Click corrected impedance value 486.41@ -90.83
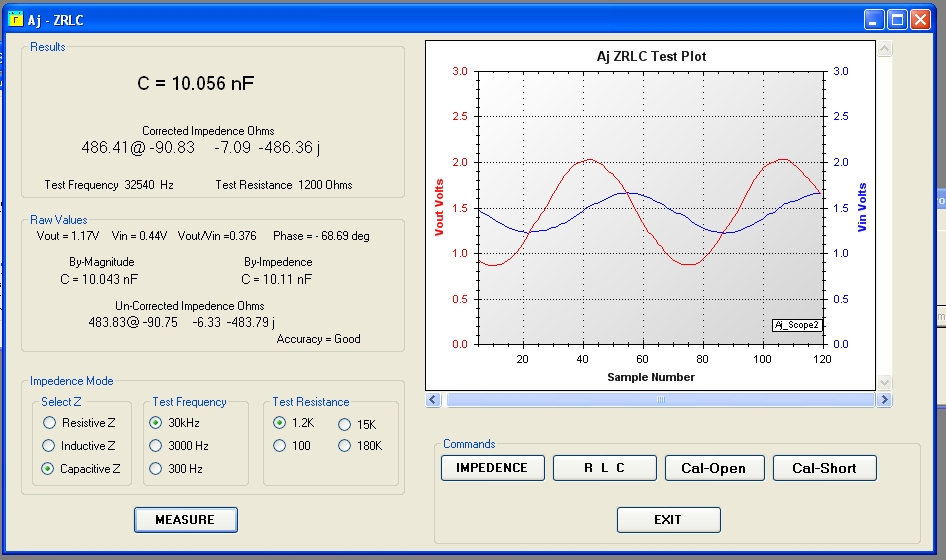The width and height of the screenshot is (946, 560). click(x=138, y=147)
